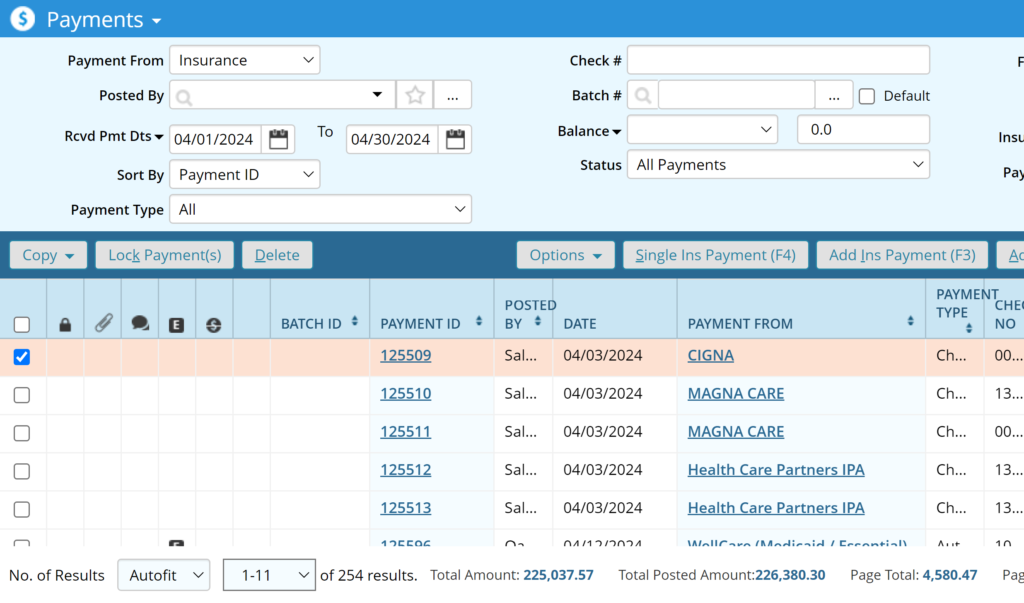Click the dollar sign Payments icon
1024x603 pixels.
pyautogui.click(x=22, y=19)
